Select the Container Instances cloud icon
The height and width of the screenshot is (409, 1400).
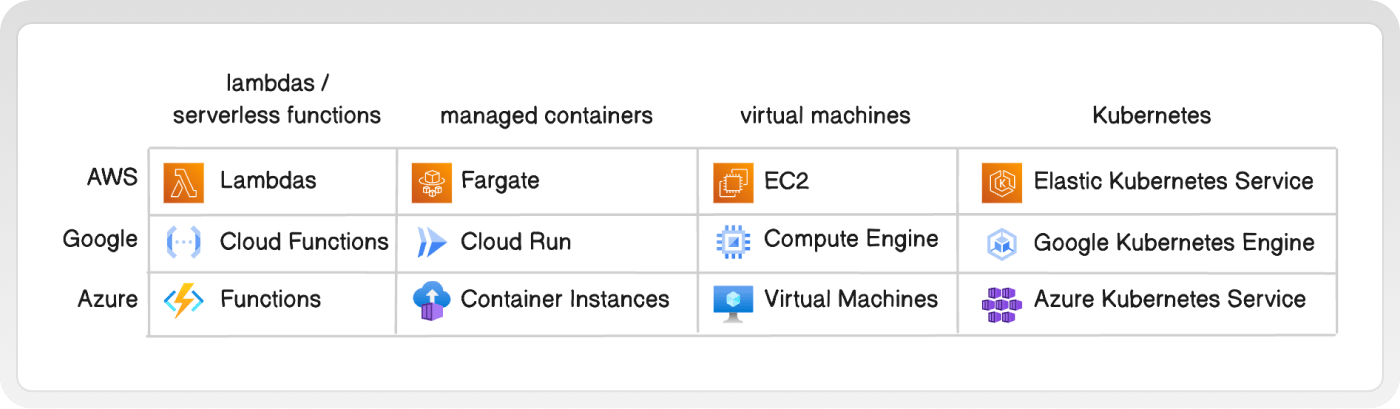coord(430,300)
